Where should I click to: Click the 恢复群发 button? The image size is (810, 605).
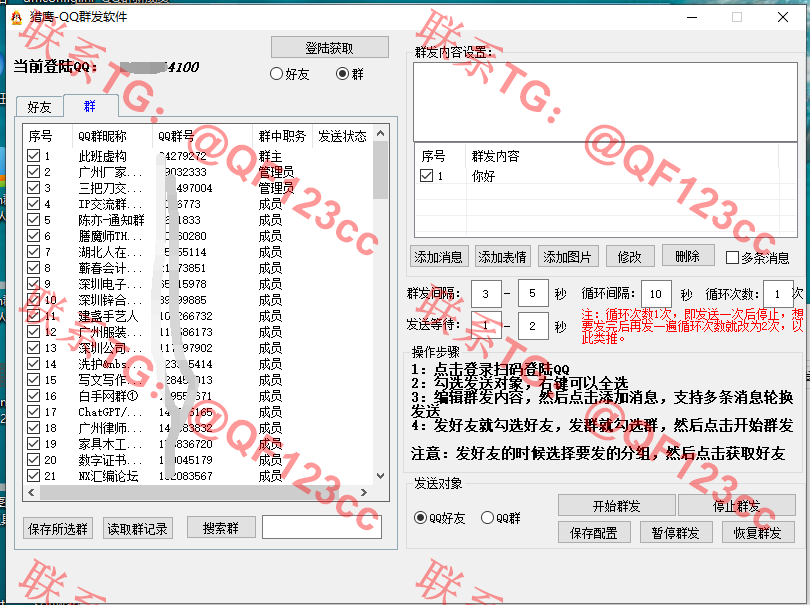click(758, 533)
